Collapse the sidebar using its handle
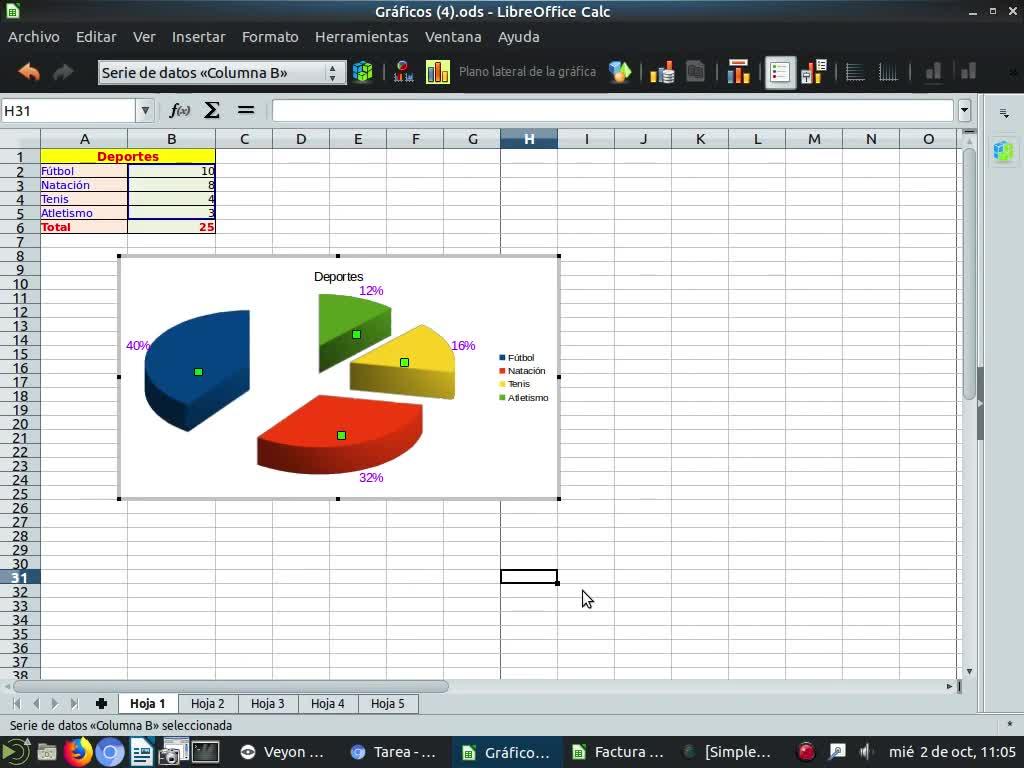Viewport: 1024px width, 768px height. 980,404
